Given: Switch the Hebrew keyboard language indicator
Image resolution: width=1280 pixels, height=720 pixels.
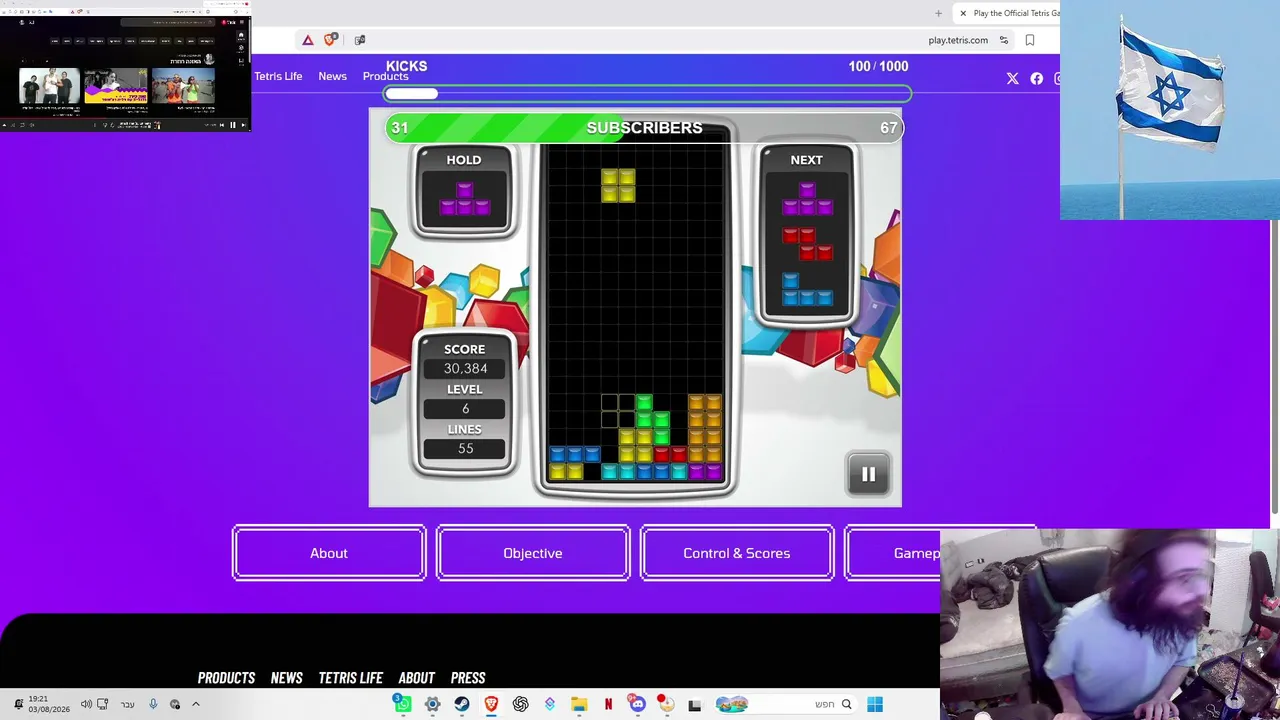Looking at the screenshot, I should click(x=127, y=704).
